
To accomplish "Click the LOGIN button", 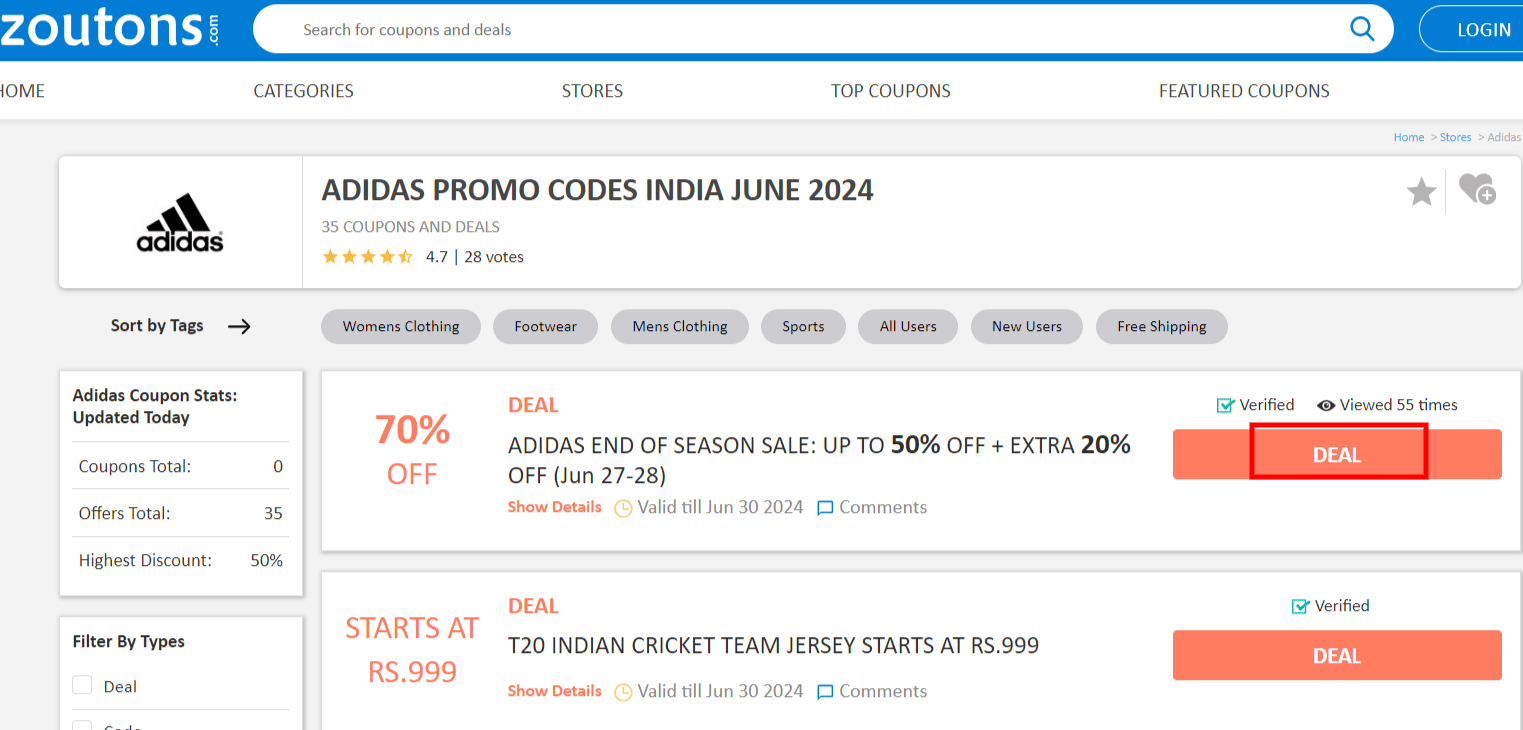I will [1484, 29].
